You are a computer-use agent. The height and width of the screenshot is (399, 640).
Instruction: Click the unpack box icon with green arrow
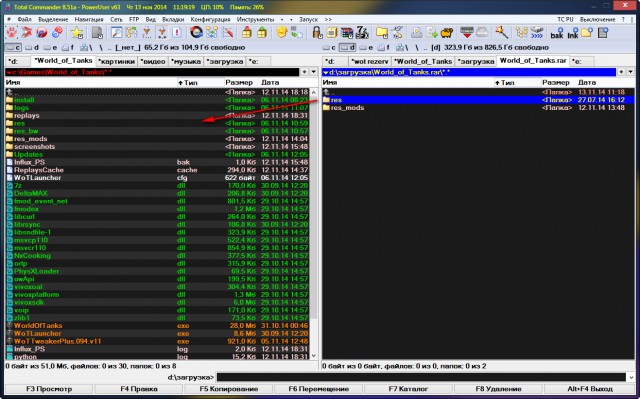[x=262, y=33]
